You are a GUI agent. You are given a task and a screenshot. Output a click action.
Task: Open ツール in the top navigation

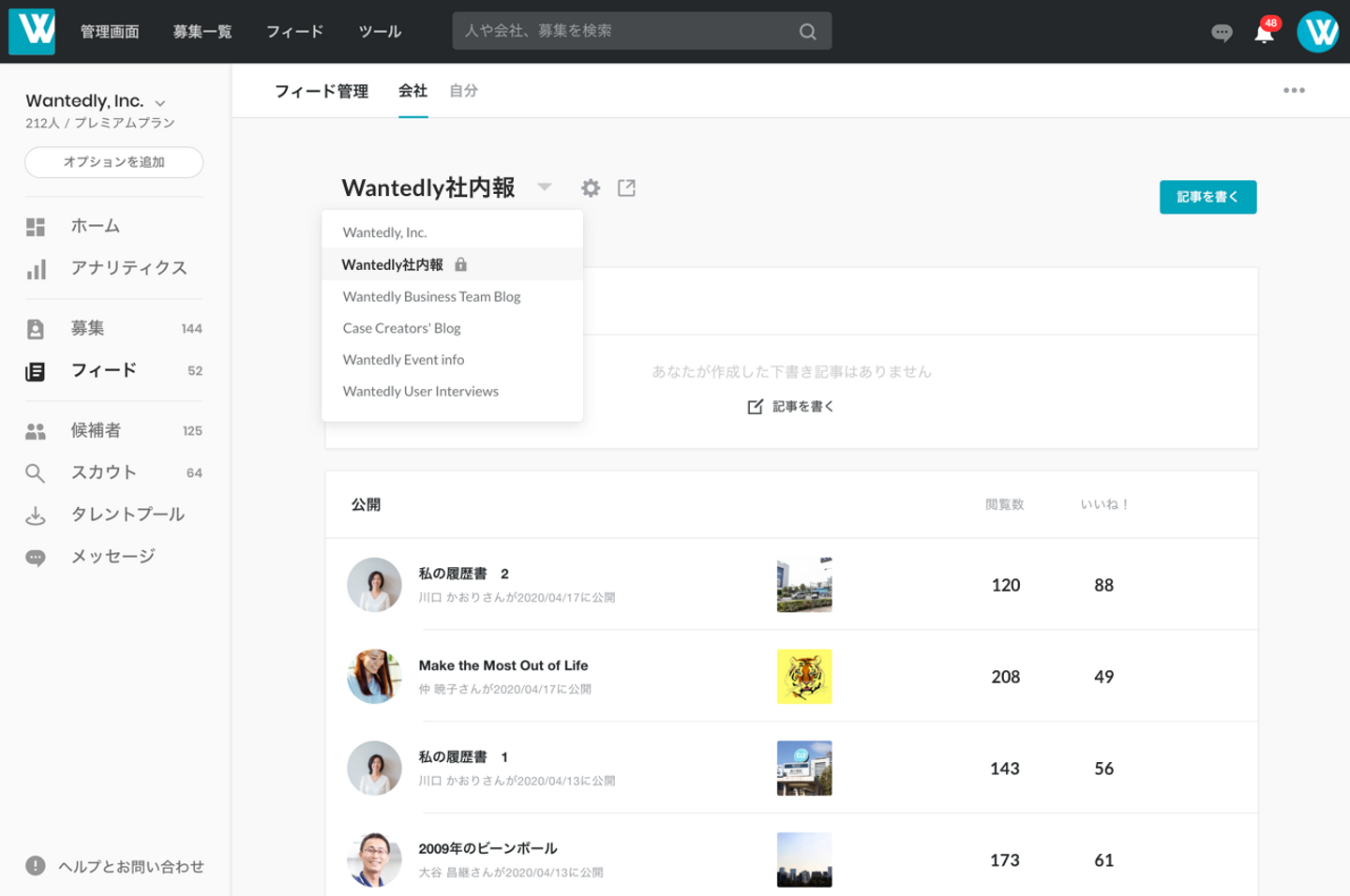coord(380,32)
